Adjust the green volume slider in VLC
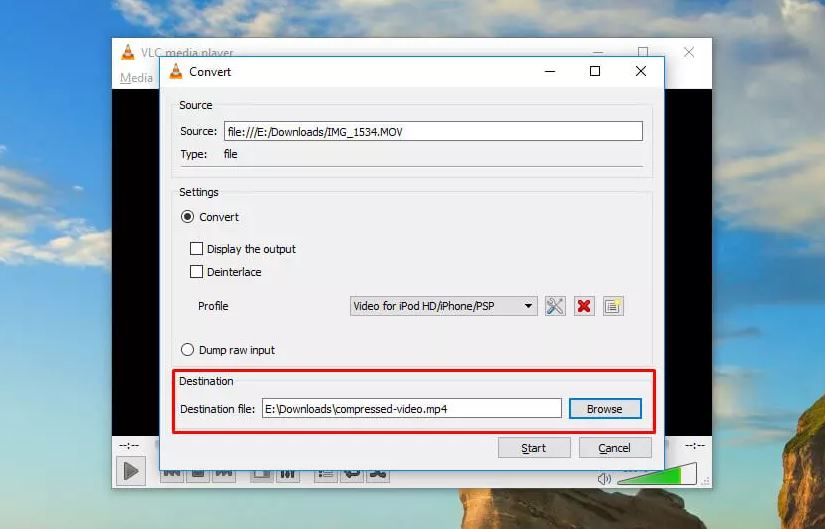825x529 pixels. (x=658, y=474)
